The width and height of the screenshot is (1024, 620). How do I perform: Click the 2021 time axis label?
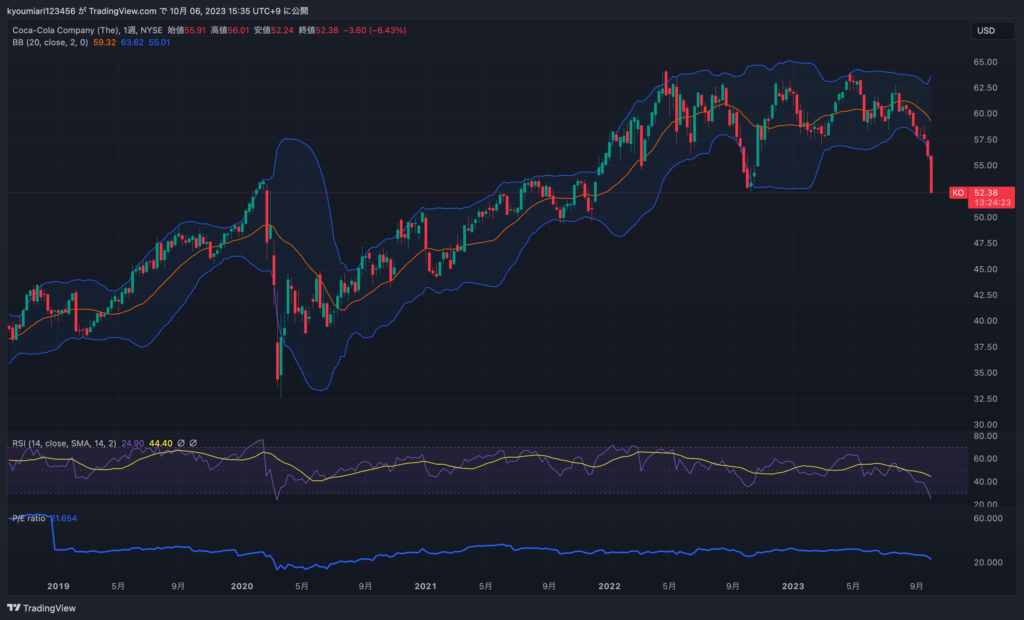click(425, 586)
